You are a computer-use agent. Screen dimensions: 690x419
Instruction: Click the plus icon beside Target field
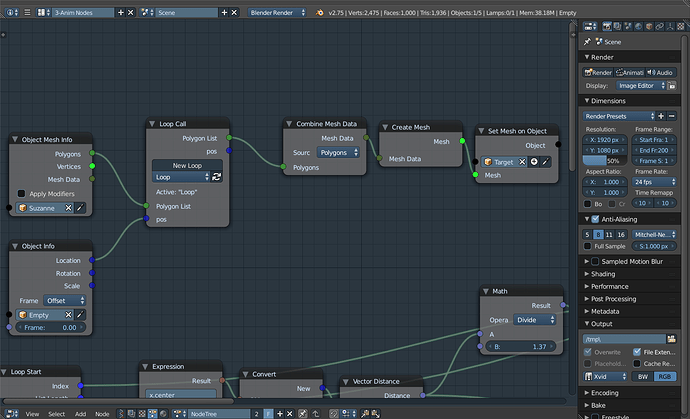(x=534, y=162)
